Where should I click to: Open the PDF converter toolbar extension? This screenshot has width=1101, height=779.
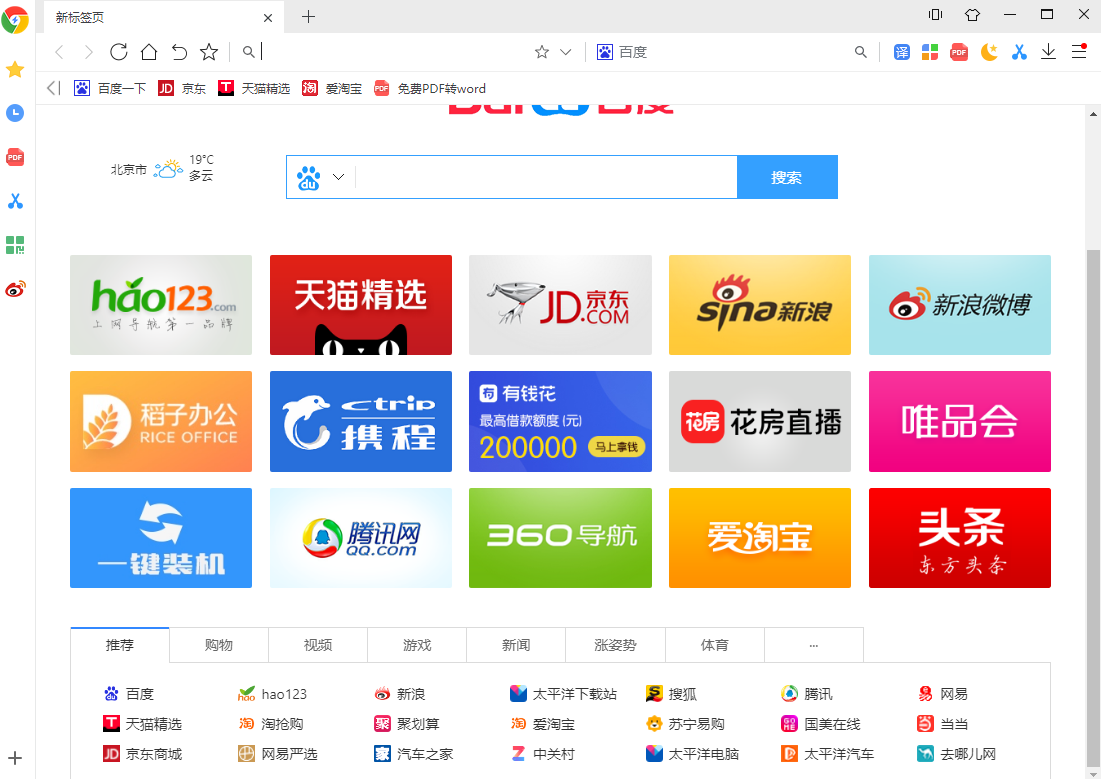point(958,52)
